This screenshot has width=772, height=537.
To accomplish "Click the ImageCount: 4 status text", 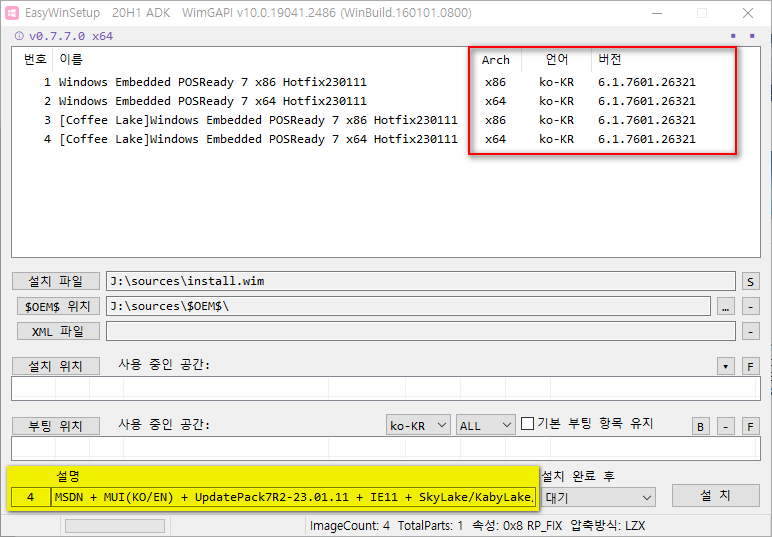I will coord(349,526).
